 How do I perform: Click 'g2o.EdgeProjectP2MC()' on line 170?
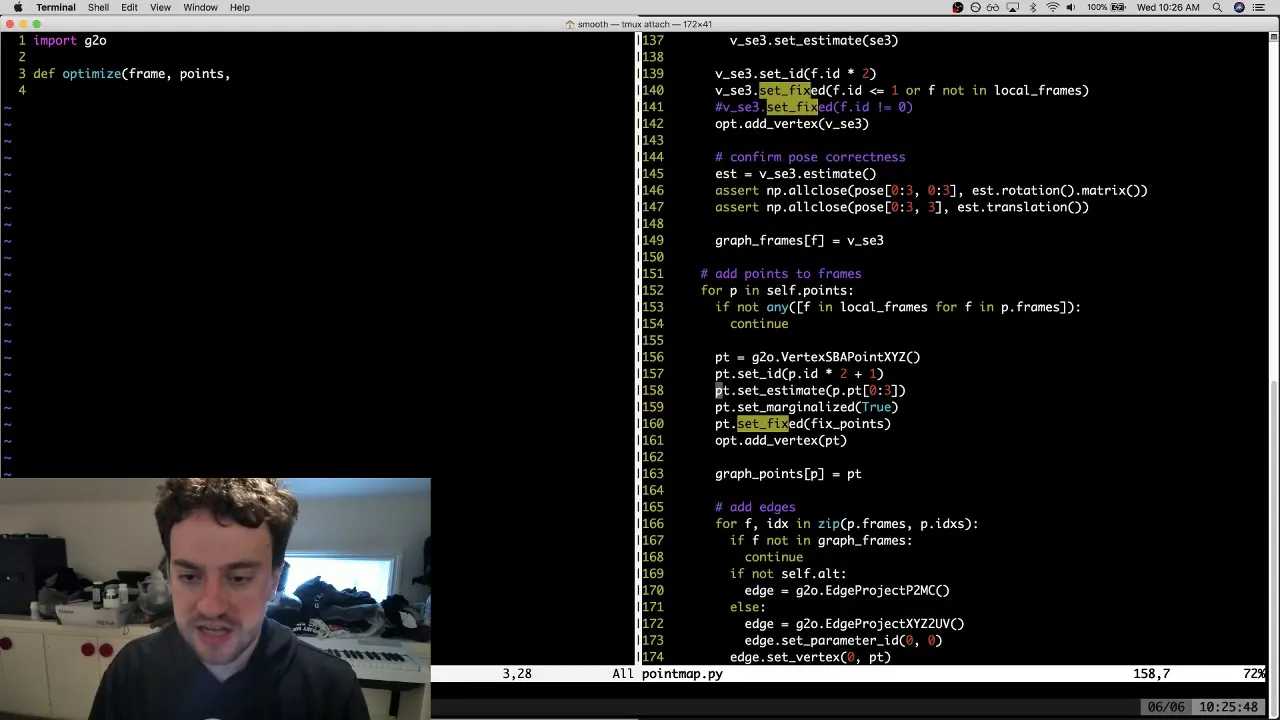[x=873, y=590]
